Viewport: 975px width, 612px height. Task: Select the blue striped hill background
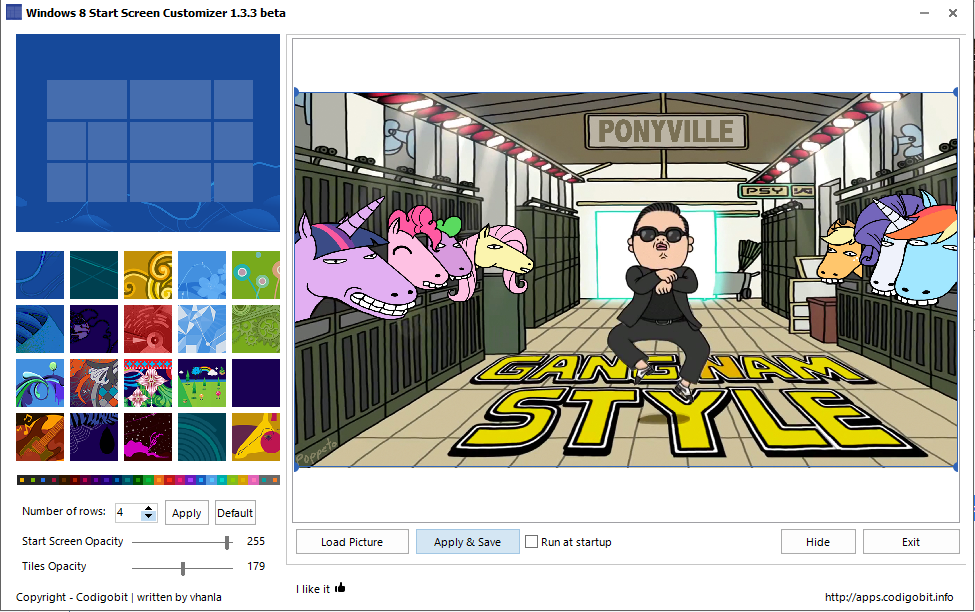[40, 329]
